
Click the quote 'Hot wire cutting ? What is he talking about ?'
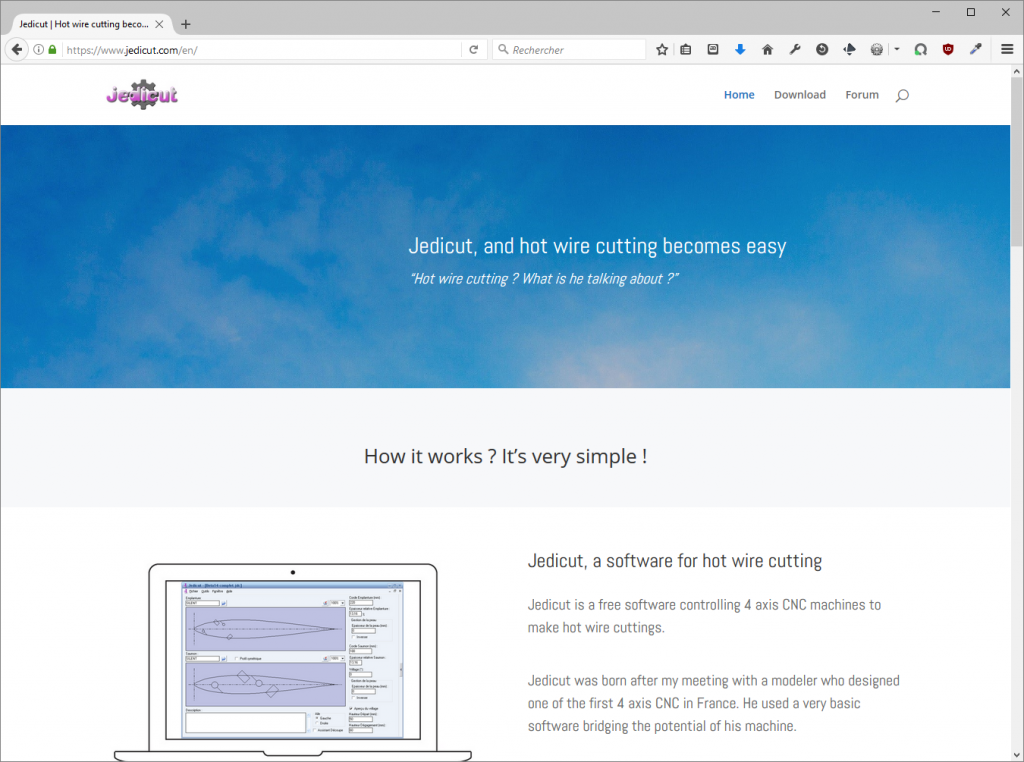point(544,279)
